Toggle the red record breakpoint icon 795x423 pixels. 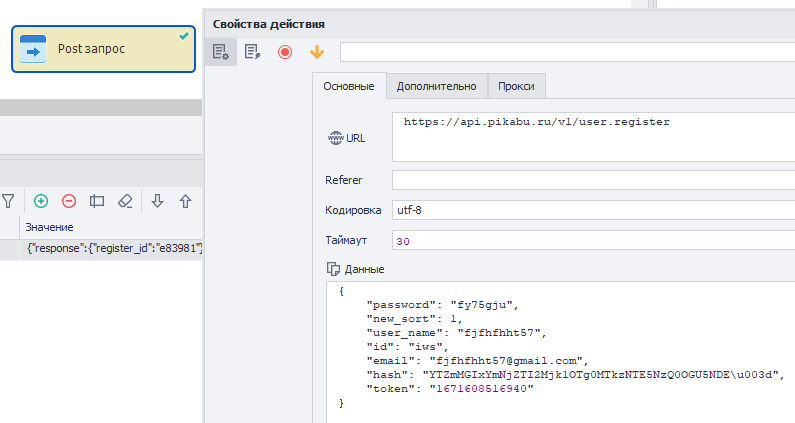point(285,52)
